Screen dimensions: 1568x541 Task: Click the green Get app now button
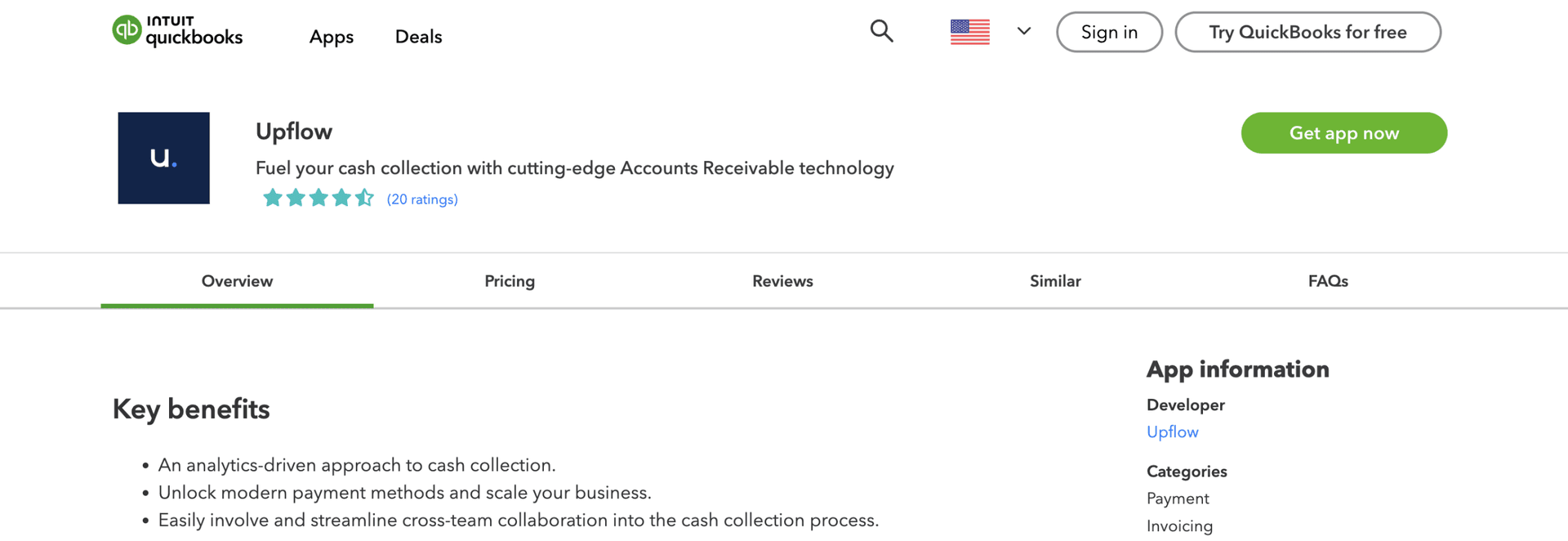[x=1343, y=132]
